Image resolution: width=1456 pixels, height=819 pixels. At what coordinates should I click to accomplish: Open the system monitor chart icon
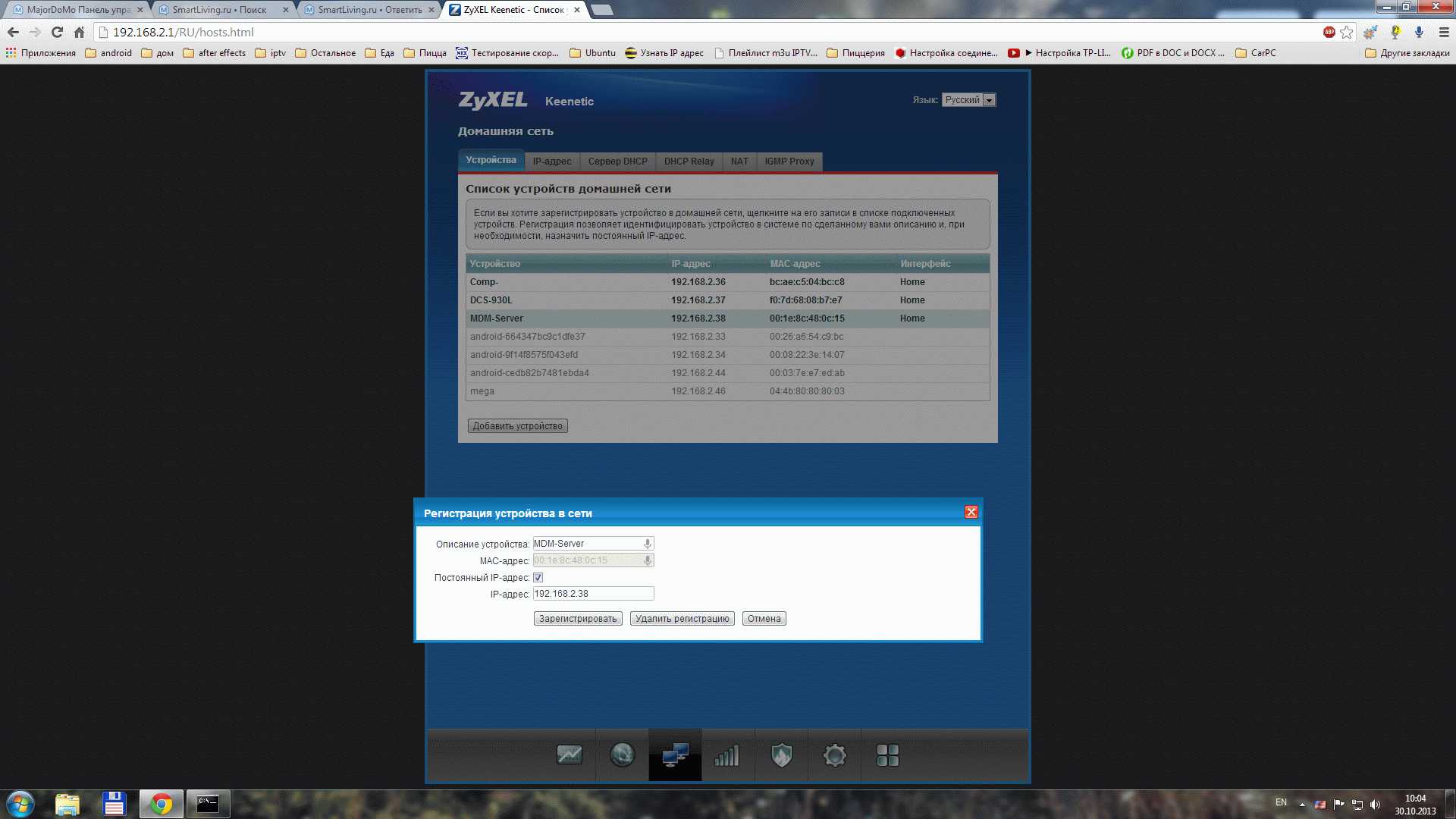tap(569, 755)
